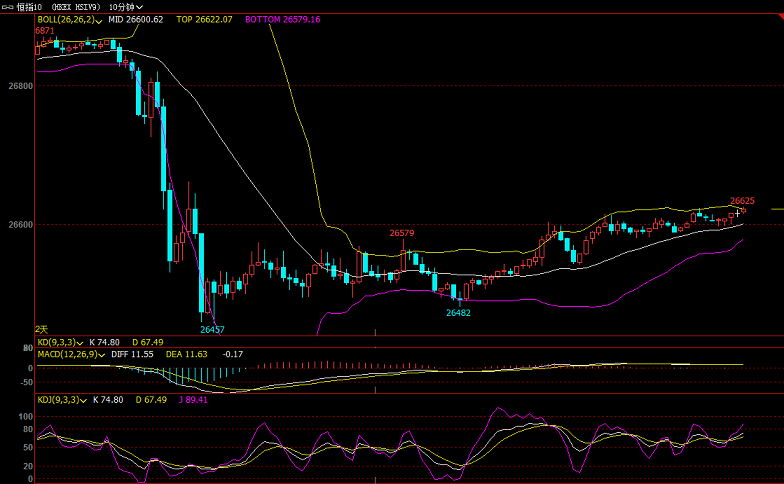Expand the KDJ(9,3,3) indicator menu
Viewport: 784px width, 484px height.
click(x=82, y=399)
